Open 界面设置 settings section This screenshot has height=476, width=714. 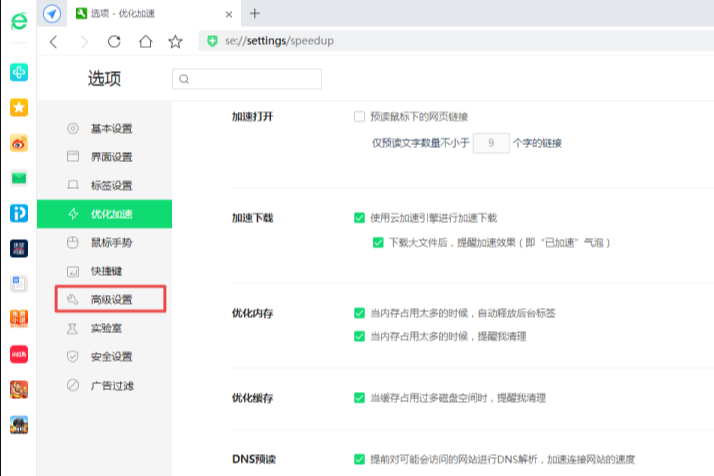coord(104,157)
